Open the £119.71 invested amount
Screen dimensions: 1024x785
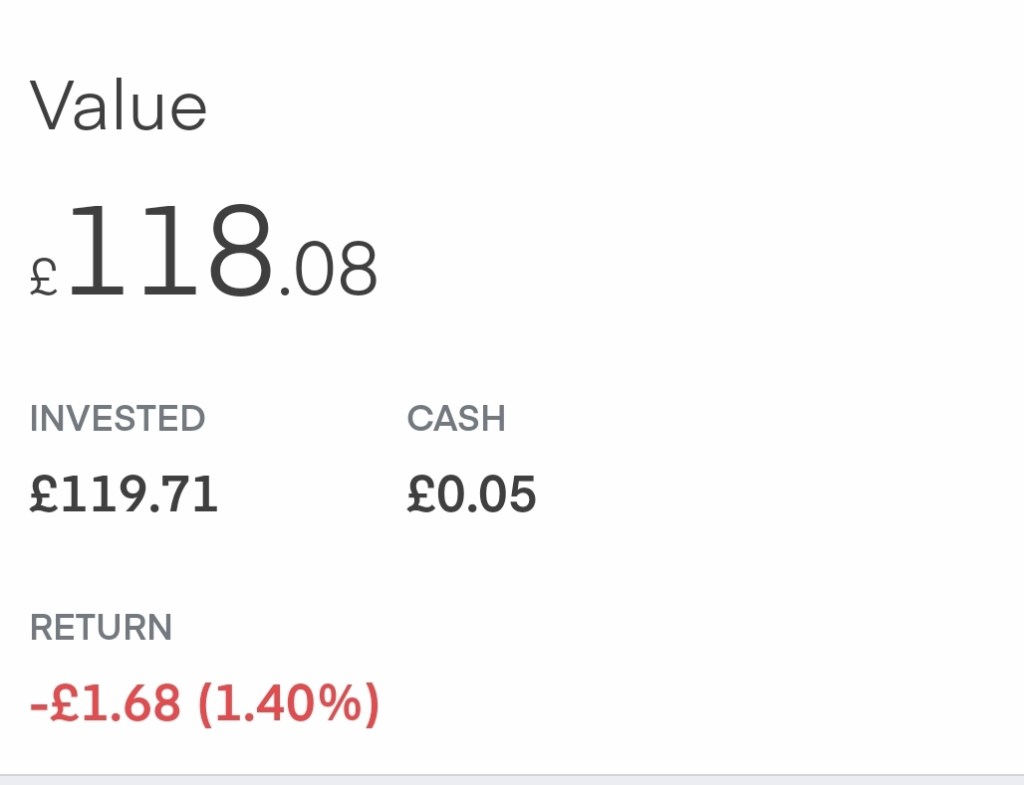coord(123,494)
